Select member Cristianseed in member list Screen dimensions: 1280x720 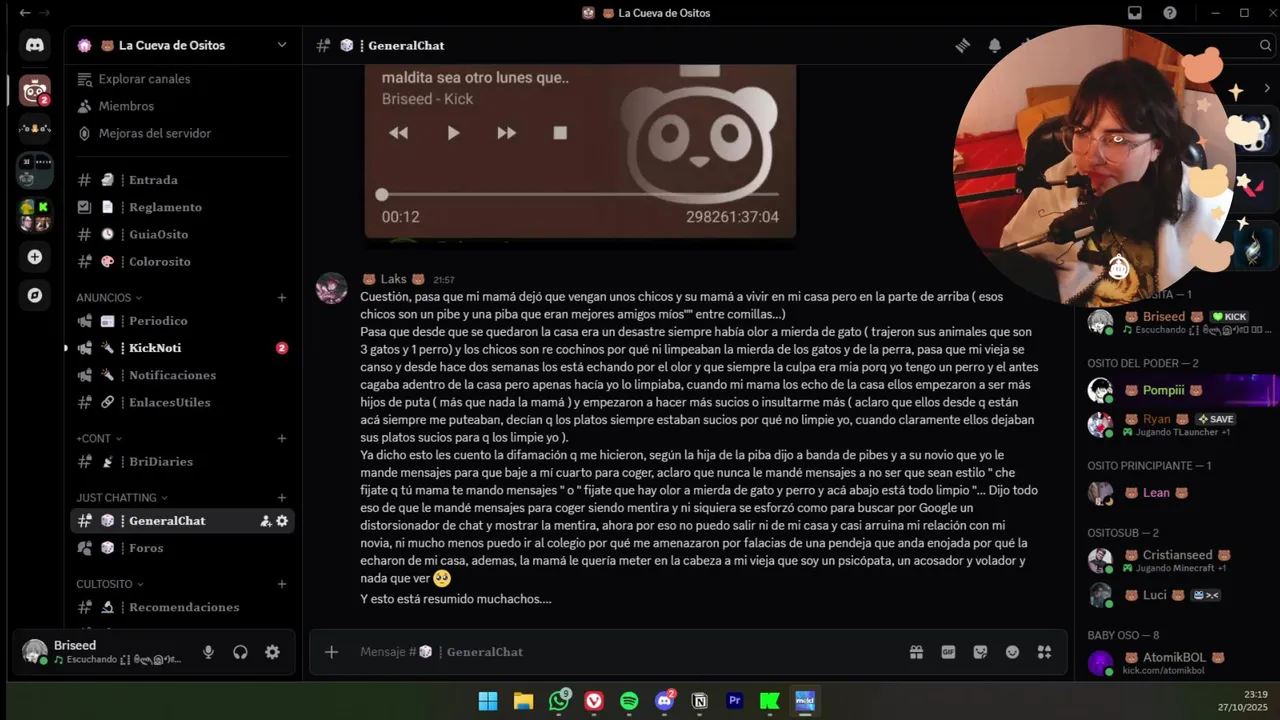coord(1176,561)
